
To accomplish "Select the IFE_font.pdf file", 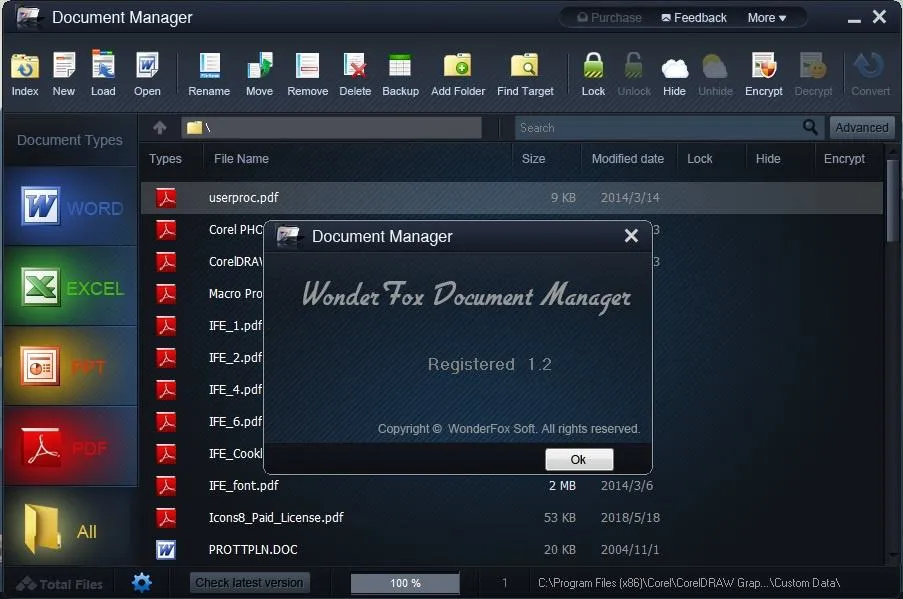I will pos(244,486).
